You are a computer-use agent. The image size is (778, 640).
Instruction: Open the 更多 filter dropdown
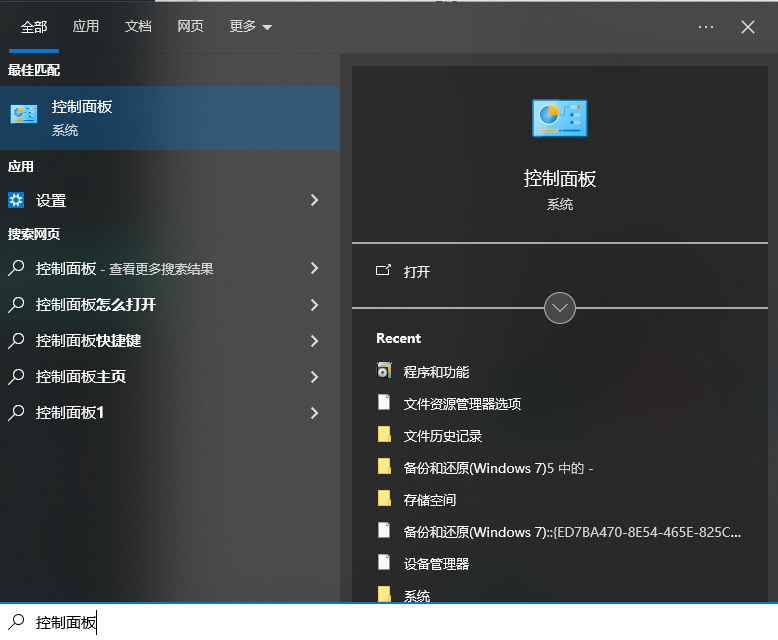(x=250, y=27)
